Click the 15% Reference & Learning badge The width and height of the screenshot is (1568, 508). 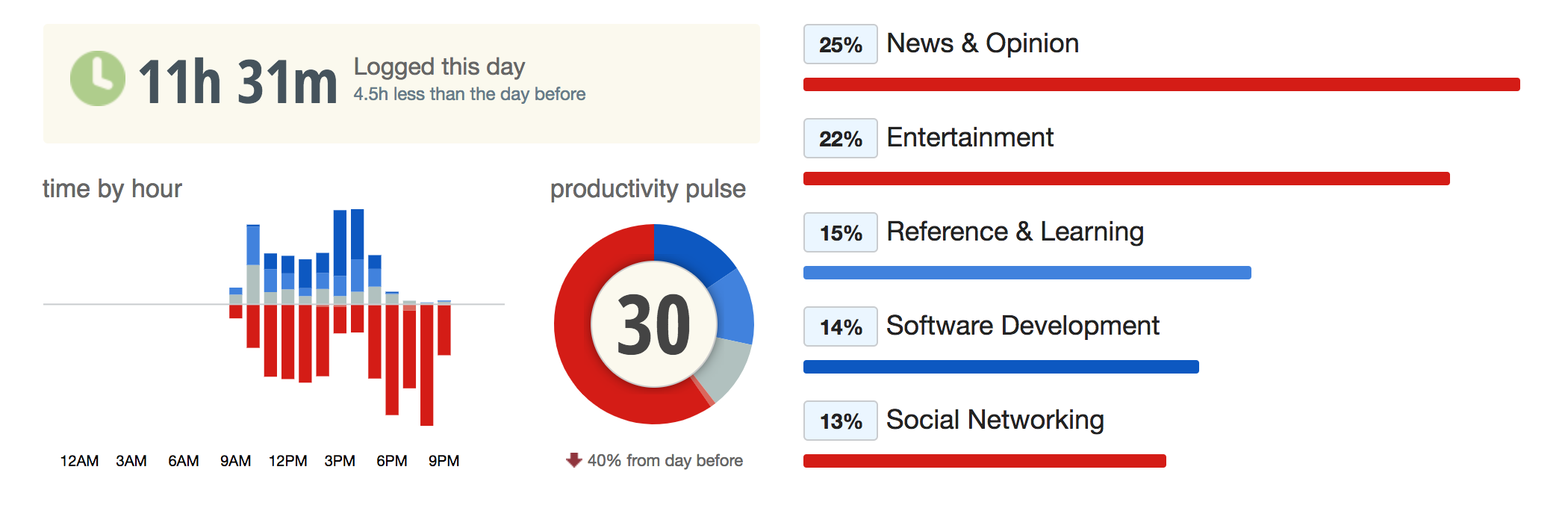[x=841, y=232]
